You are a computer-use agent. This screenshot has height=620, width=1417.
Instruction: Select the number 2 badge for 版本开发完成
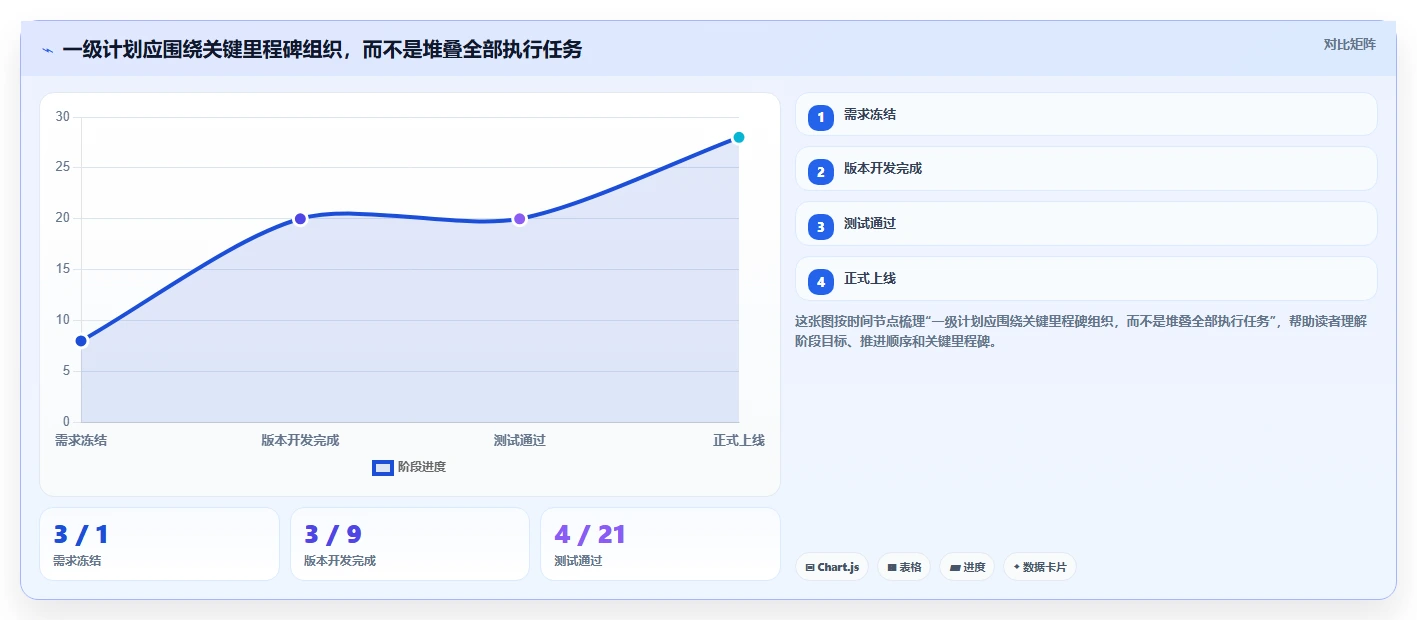coord(821,172)
